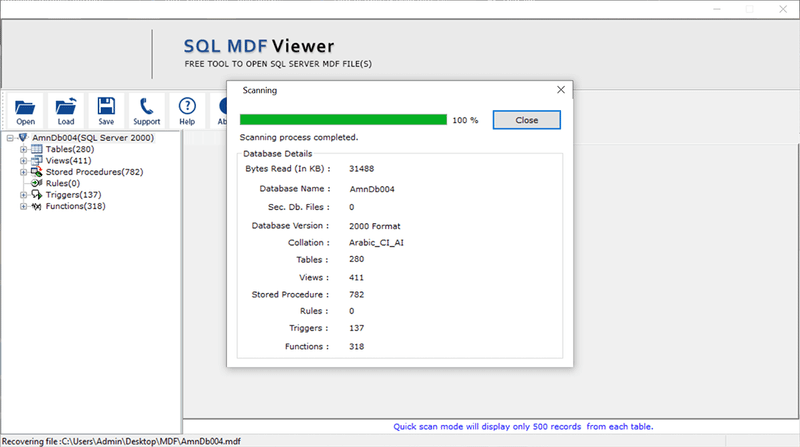The width and height of the screenshot is (800, 447).
Task: Click Database Name value AmnDb004
Action: [372, 189]
